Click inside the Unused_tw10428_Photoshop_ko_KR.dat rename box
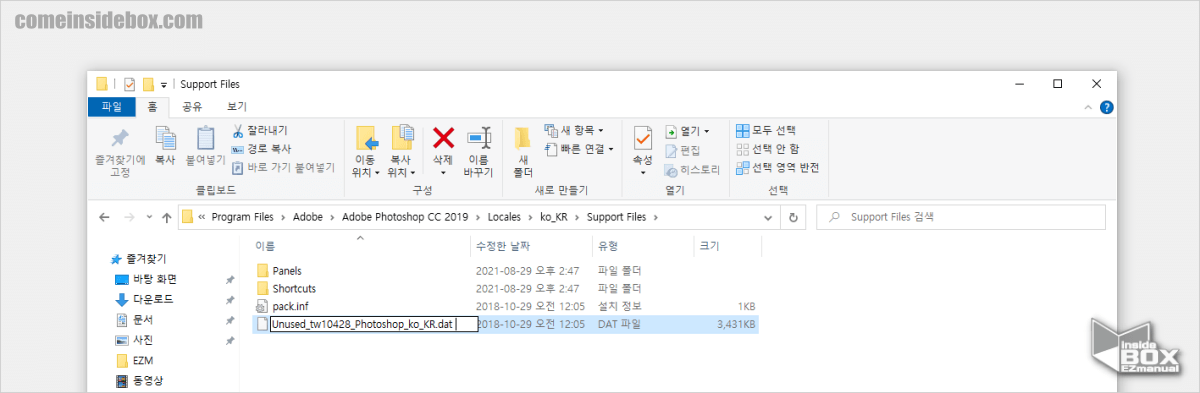 pos(374,325)
